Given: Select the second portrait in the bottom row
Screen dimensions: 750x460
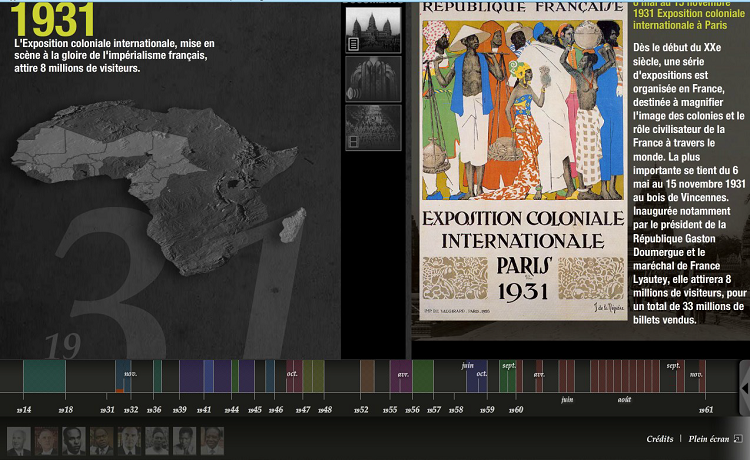Looking at the screenshot, I should coord(47,441).
